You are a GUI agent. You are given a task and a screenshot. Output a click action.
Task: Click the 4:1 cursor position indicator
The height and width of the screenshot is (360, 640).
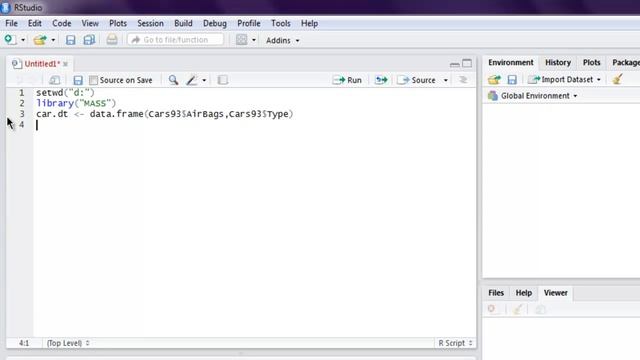click(24, 343)
